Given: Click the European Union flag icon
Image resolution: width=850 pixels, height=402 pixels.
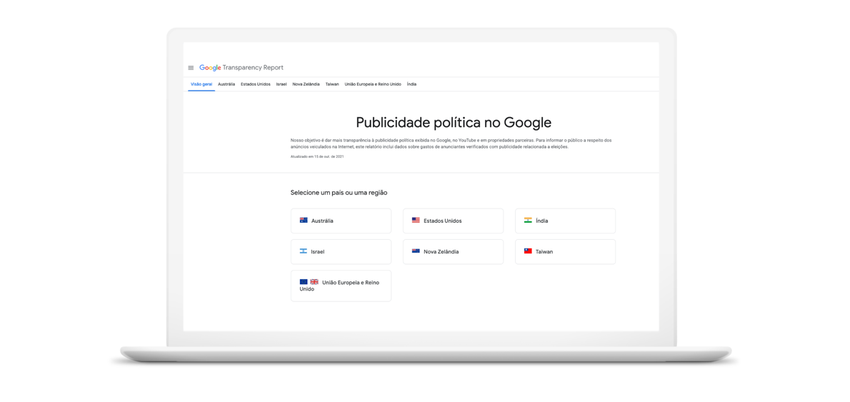Looking at the screenshot, I should [x=304, y=282].
